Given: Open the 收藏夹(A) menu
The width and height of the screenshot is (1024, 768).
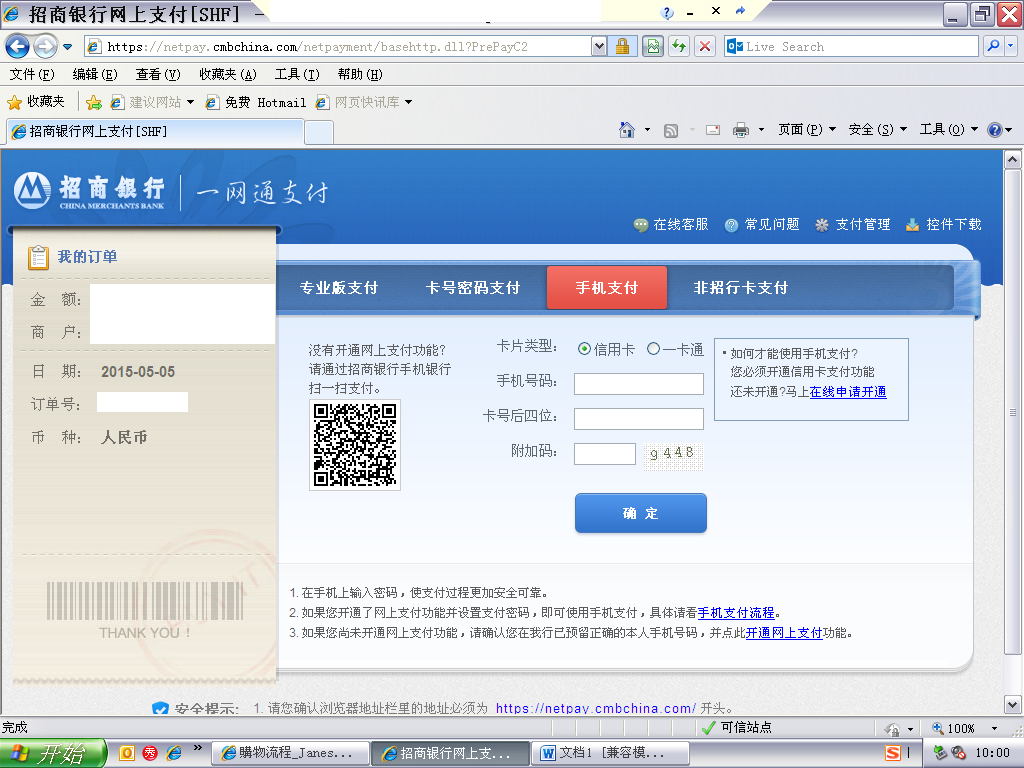Looking at the screenshot, I should (228, 74).
